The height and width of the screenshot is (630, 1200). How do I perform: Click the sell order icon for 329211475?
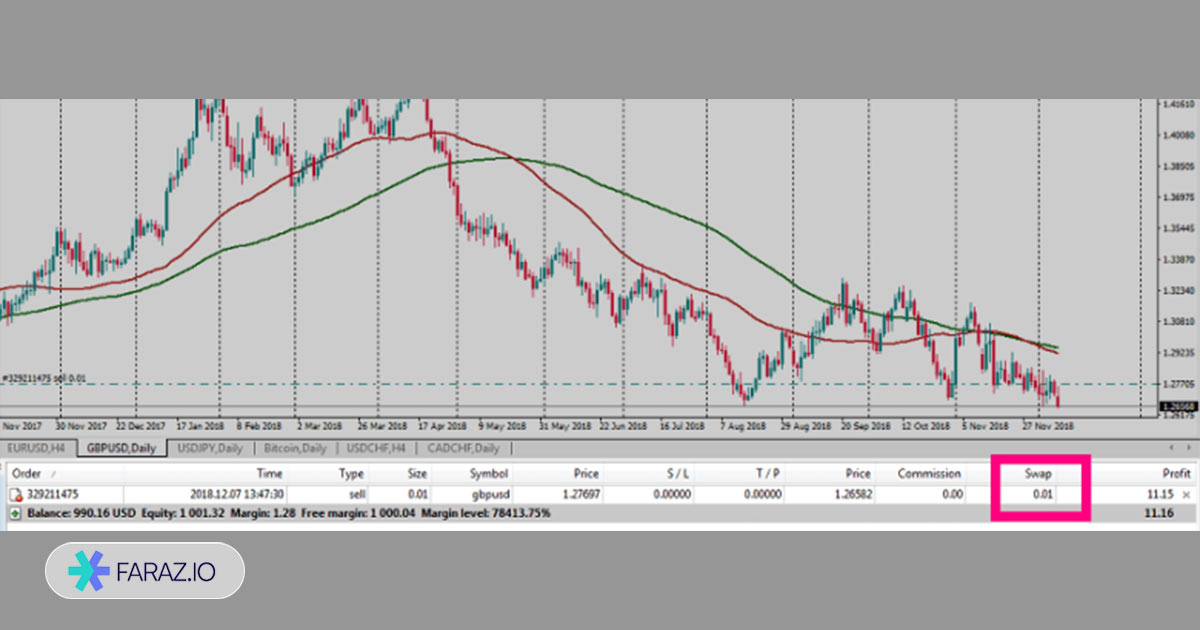coord(16,494)
